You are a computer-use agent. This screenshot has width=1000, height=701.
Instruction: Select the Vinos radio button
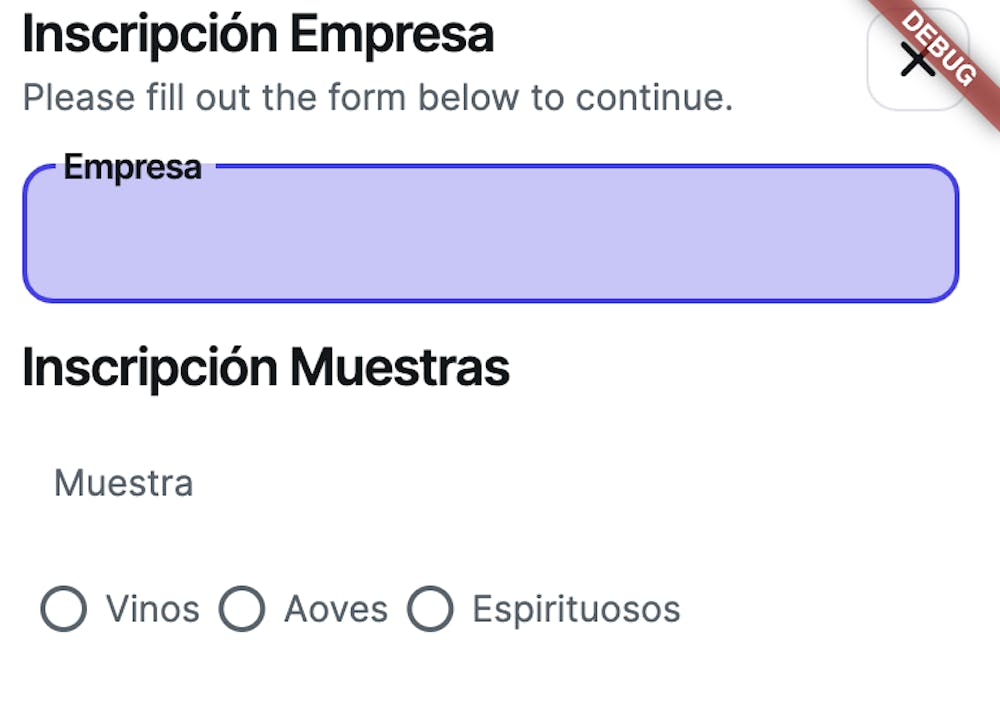point(63,609)
